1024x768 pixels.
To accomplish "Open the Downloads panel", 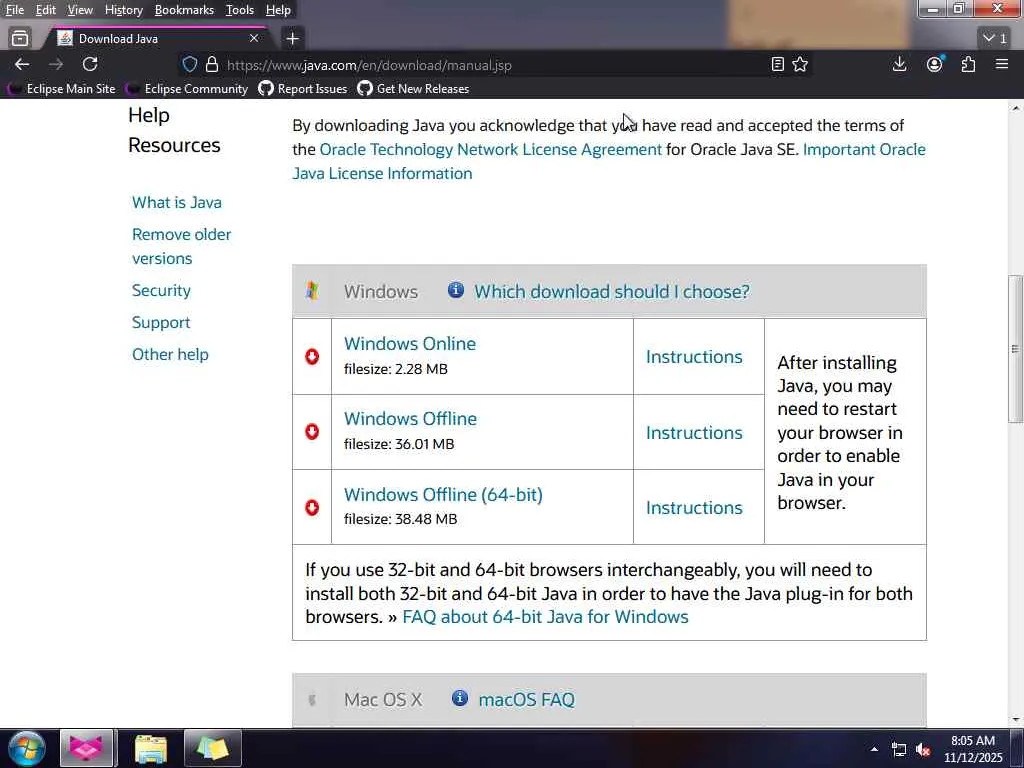I will (x=899, y=64).
